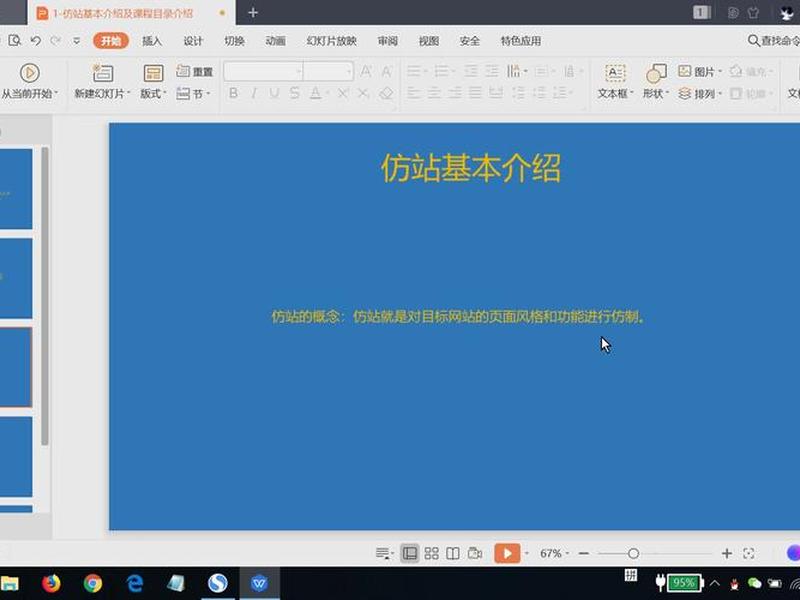Click the increase font size icon
The width and height of the screenshot is (800, 600).
pyautogui.click(x=366, y=71)
